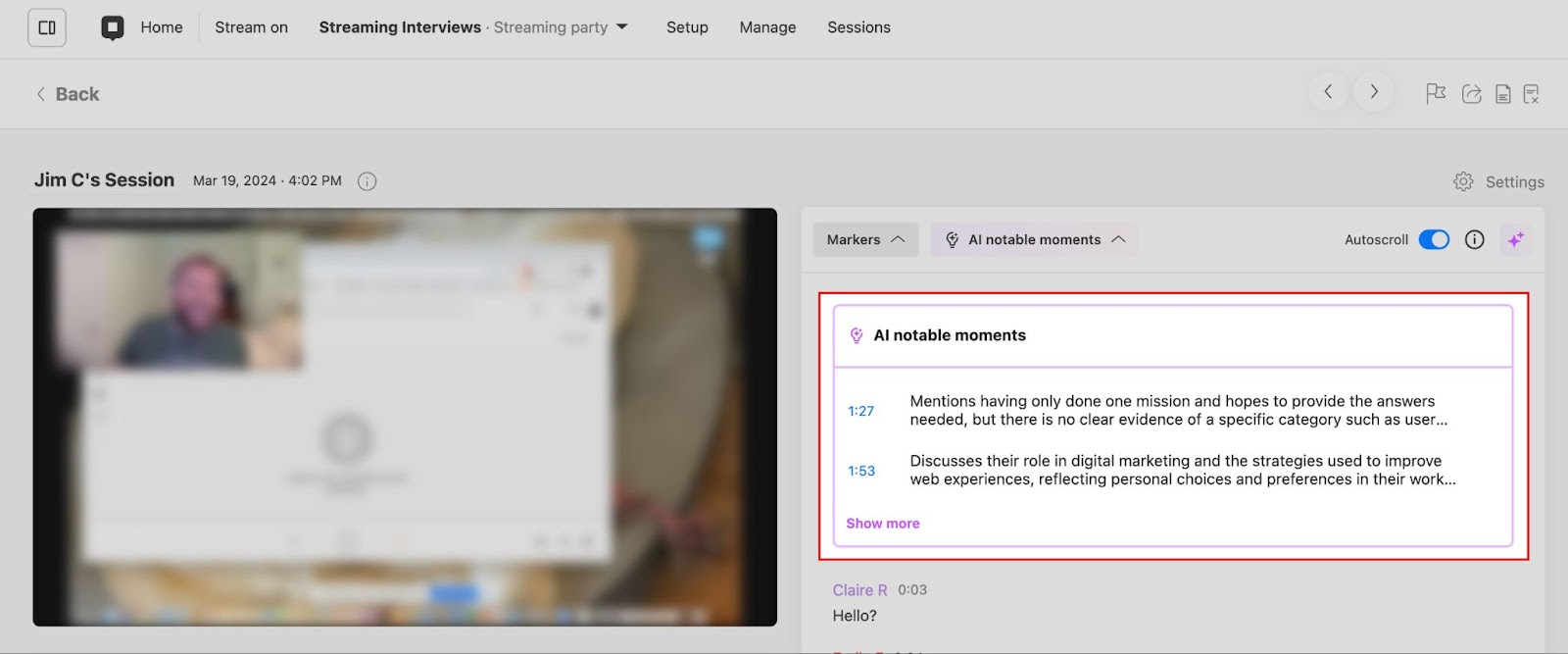Screen dimensions: 1568x654
Task: Toggle the sidebar panel icon
Action: [x=47, y=27]
